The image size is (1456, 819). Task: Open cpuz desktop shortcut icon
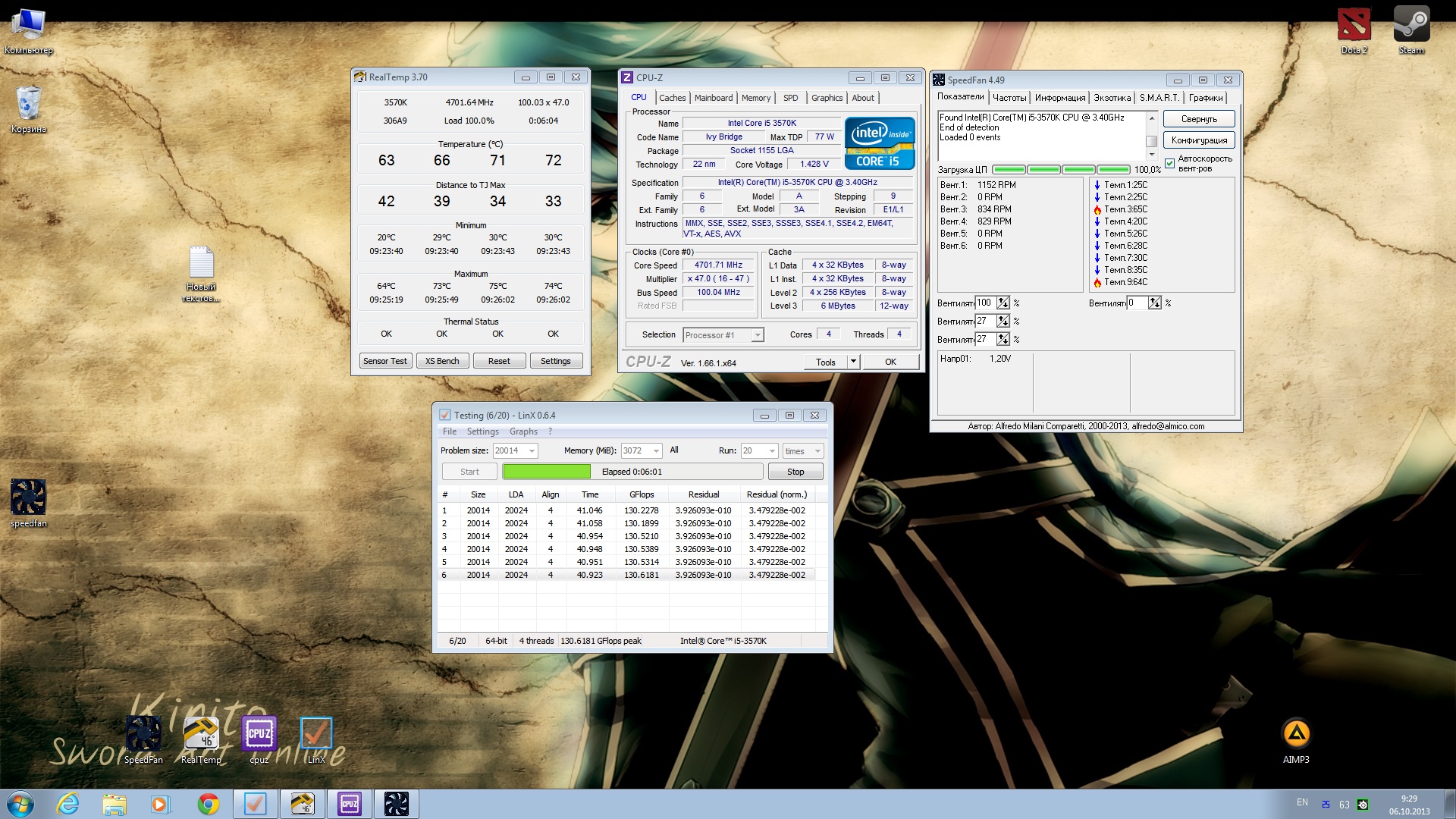[259, 734]
